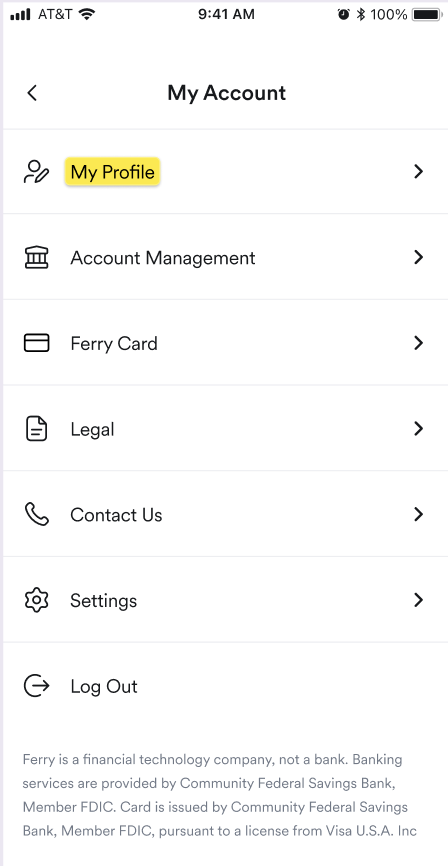The width and height of the screenshot is (448, 866).
Task: Open Ferry Card via right chevron
Action: pyautogui.click(x=419, y=343)
